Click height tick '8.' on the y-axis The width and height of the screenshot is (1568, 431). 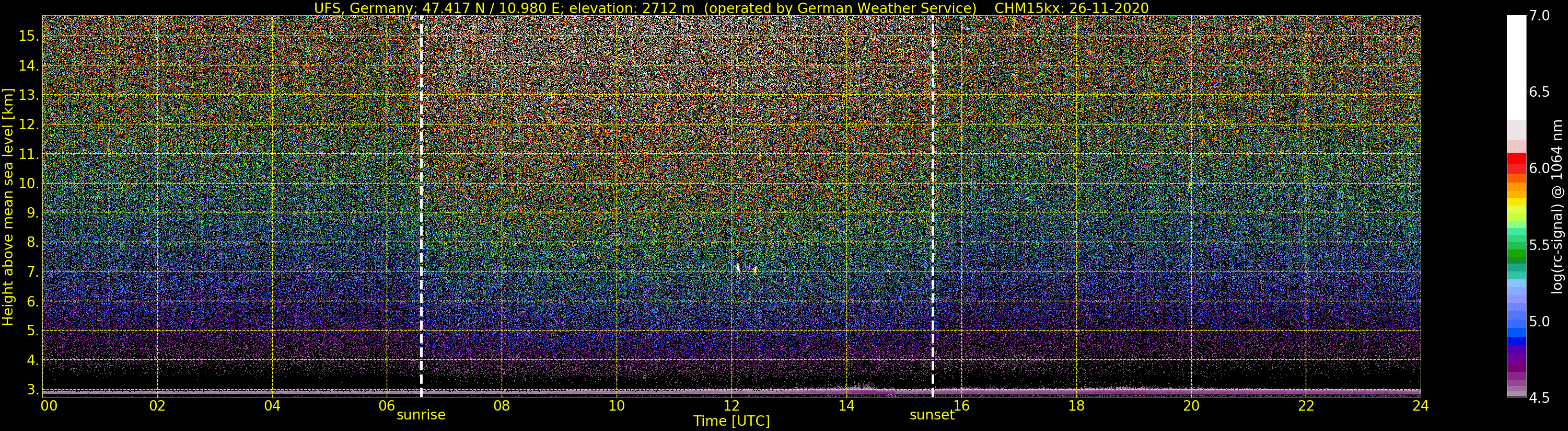[32, 242]
